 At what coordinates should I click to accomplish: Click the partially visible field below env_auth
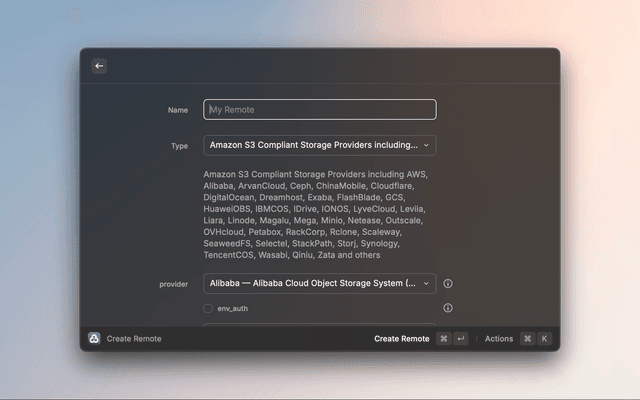320,324
